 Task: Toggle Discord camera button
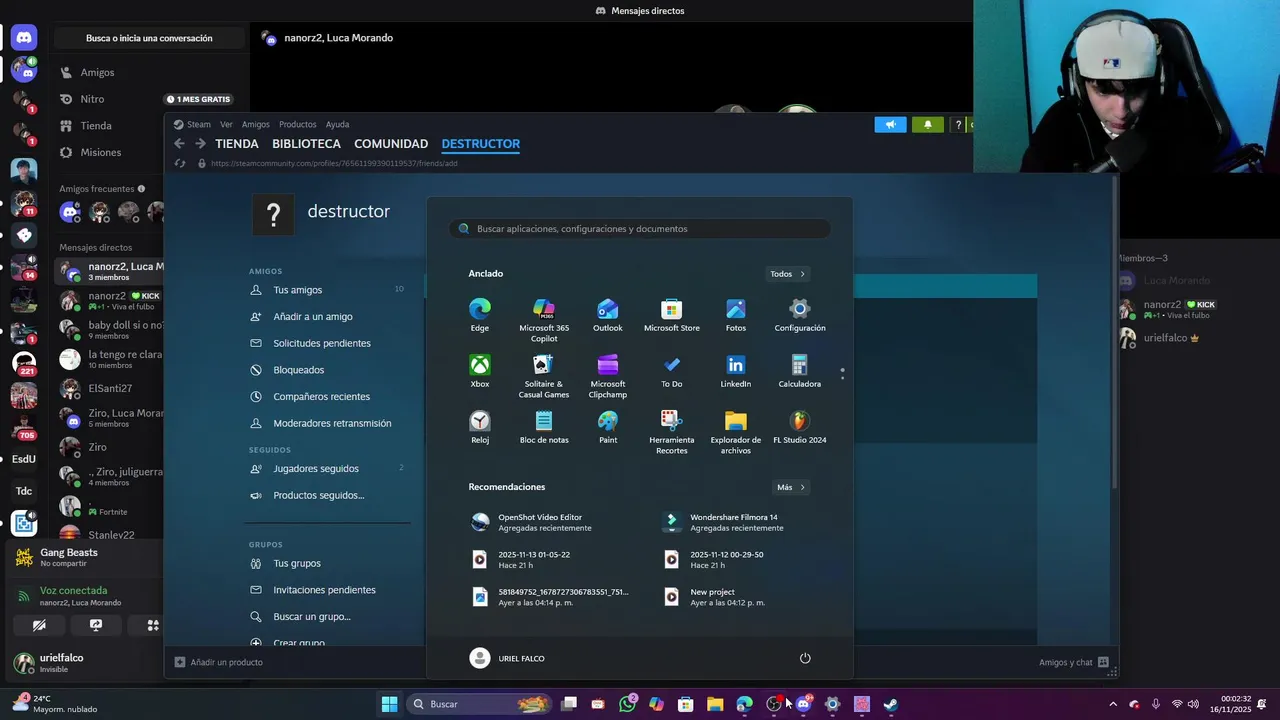(39, 625)
